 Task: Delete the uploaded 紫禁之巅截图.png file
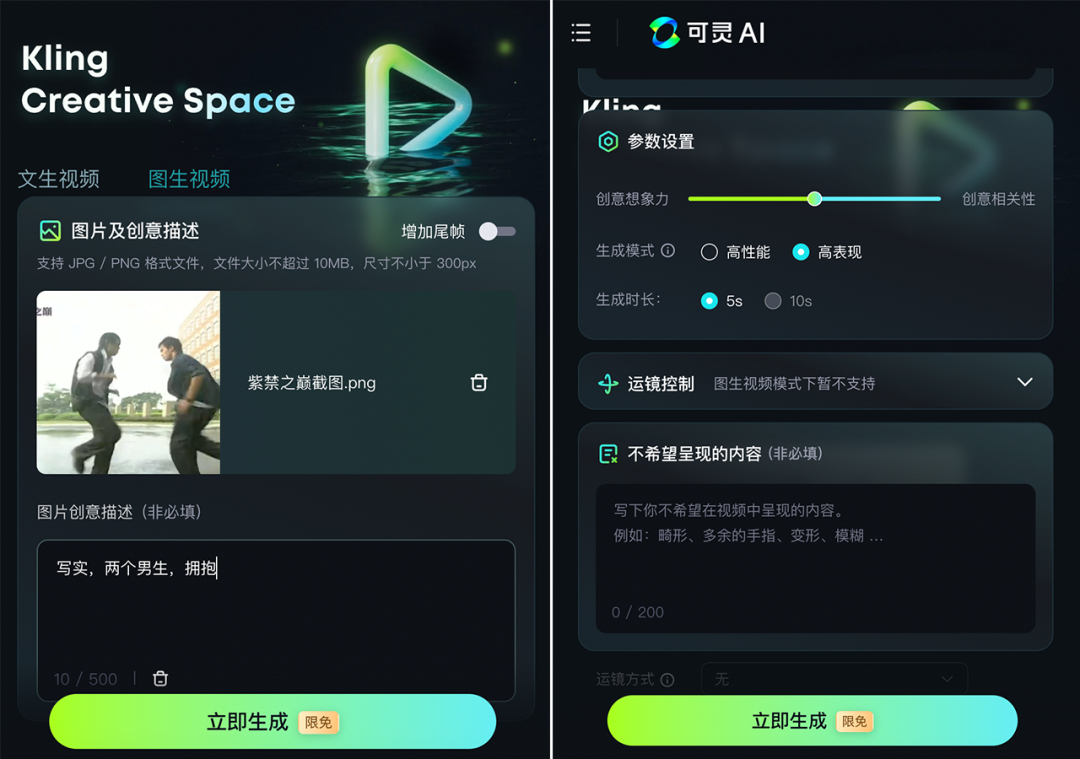point(479,382)
